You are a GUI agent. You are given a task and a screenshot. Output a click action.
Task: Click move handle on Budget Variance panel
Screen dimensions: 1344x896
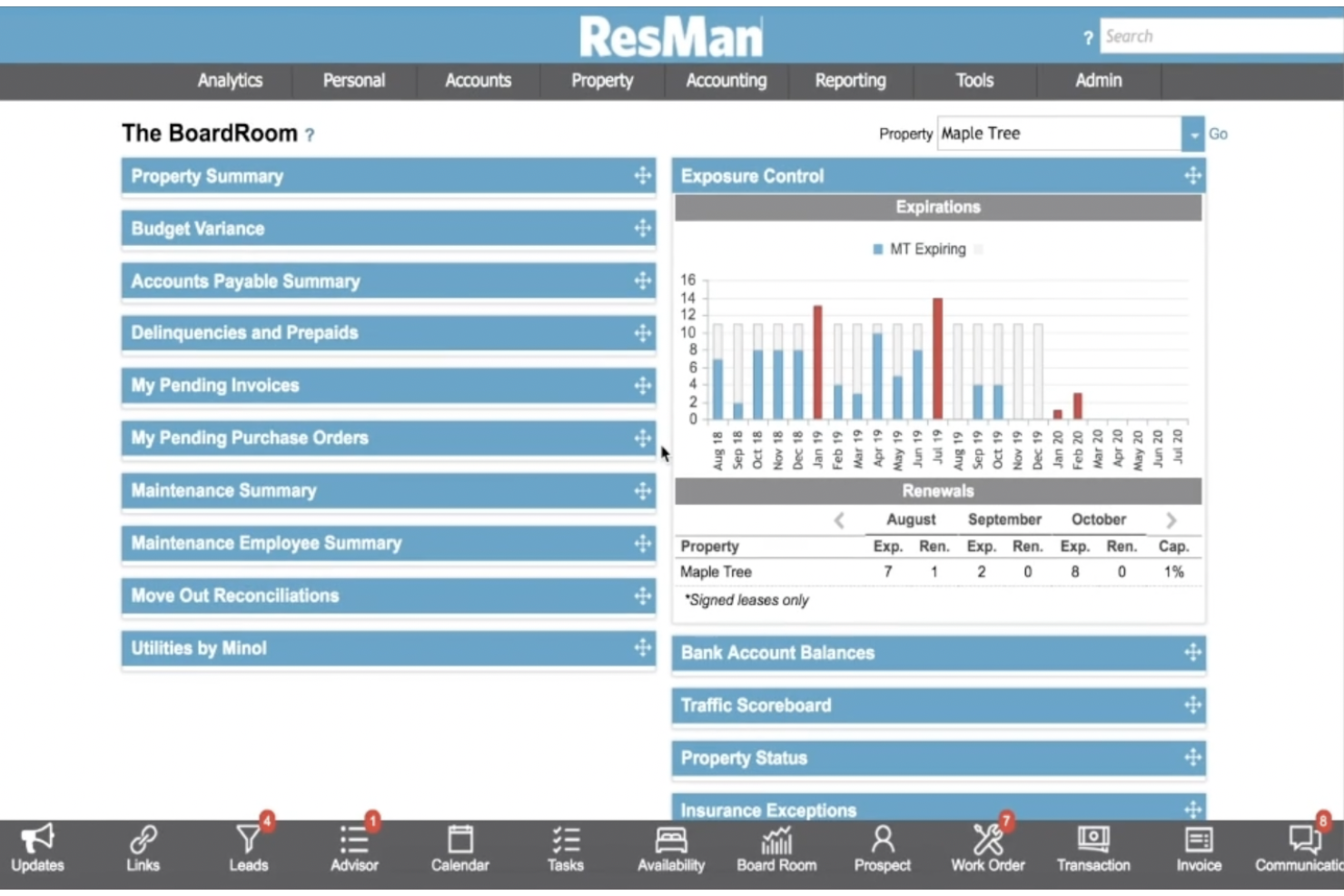643,229
